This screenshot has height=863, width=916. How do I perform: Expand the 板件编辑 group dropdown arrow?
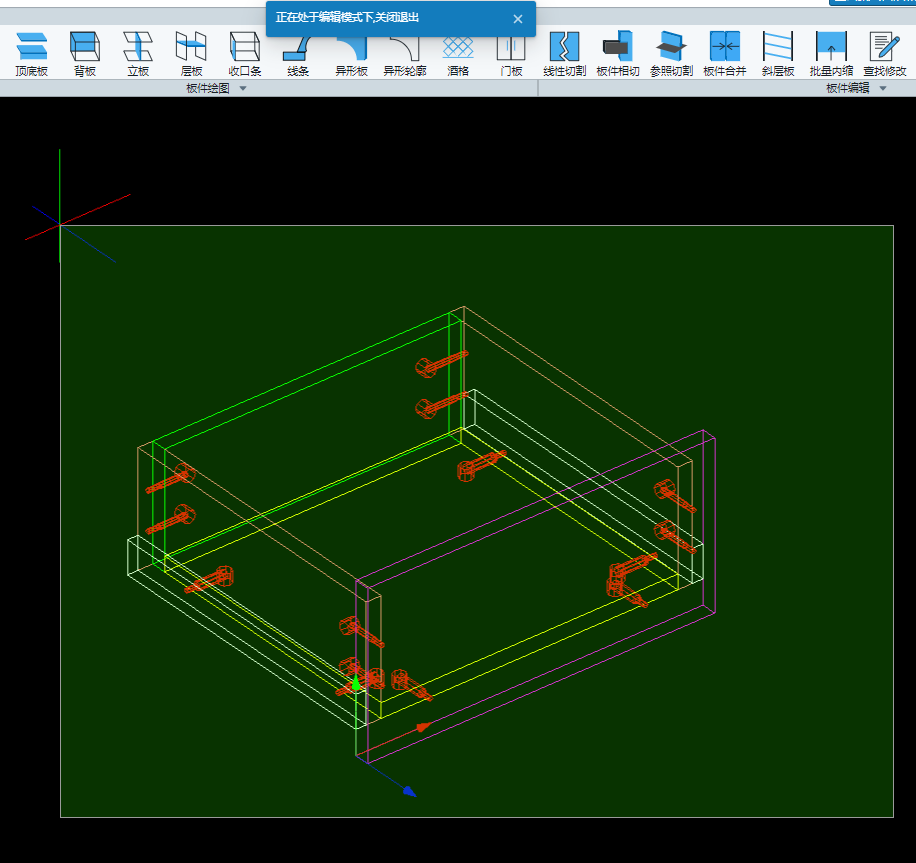[x=883, y=89]
